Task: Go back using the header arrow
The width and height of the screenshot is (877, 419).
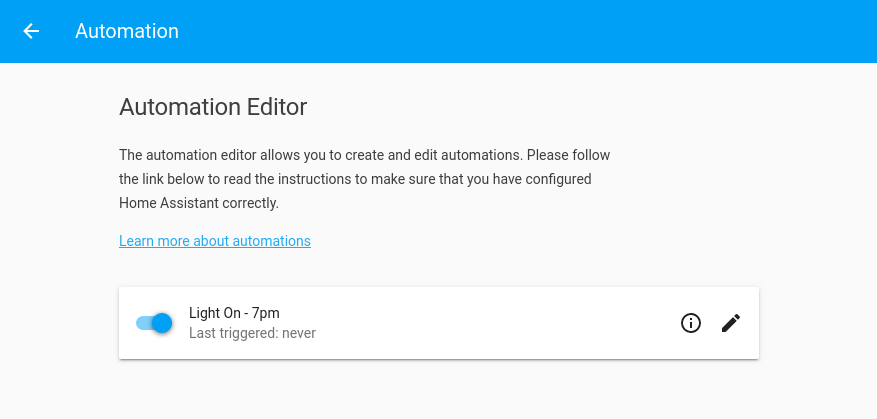Action: (31, 31)
